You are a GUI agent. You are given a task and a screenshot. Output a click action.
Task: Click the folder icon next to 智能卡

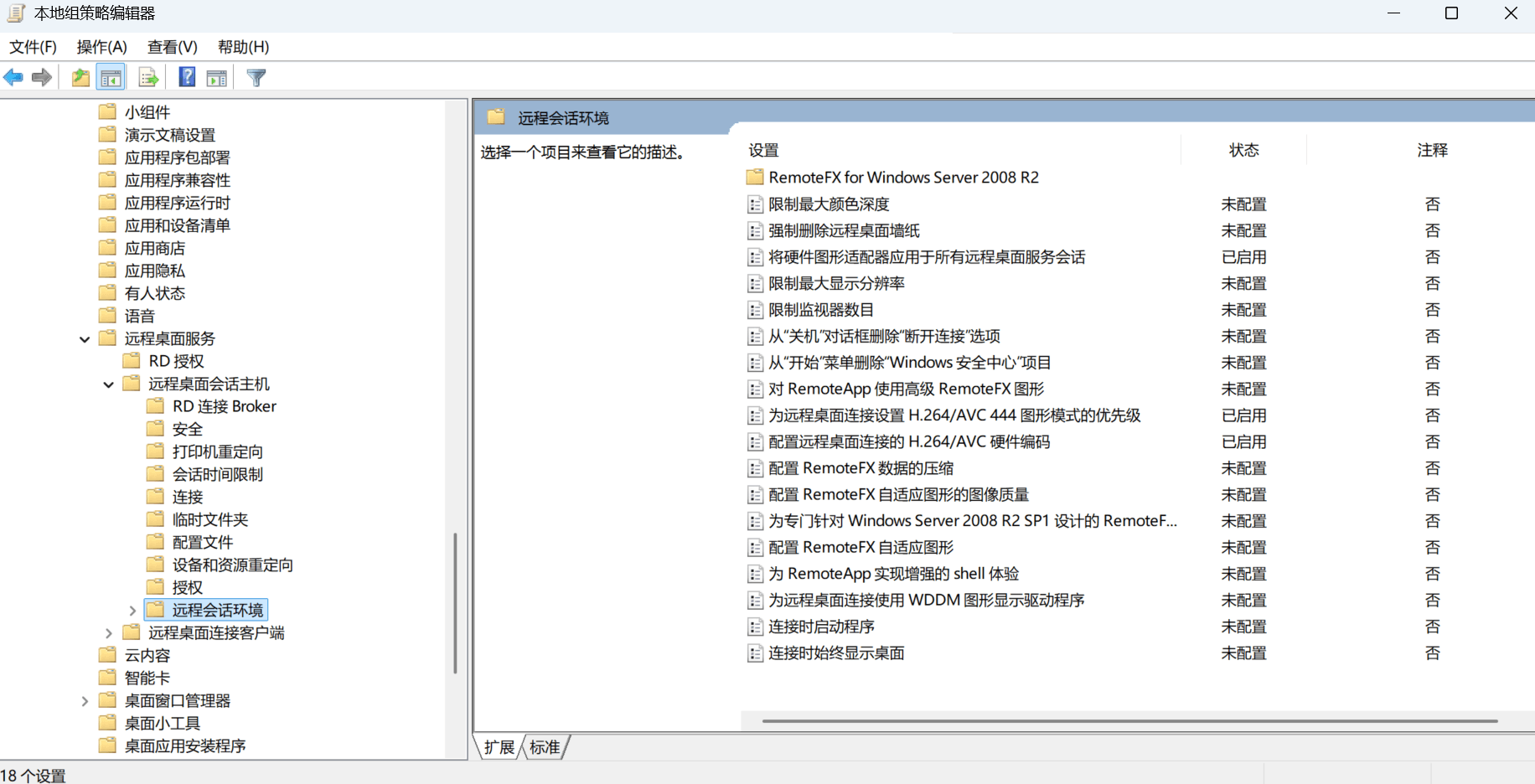(x=107, y=677)
